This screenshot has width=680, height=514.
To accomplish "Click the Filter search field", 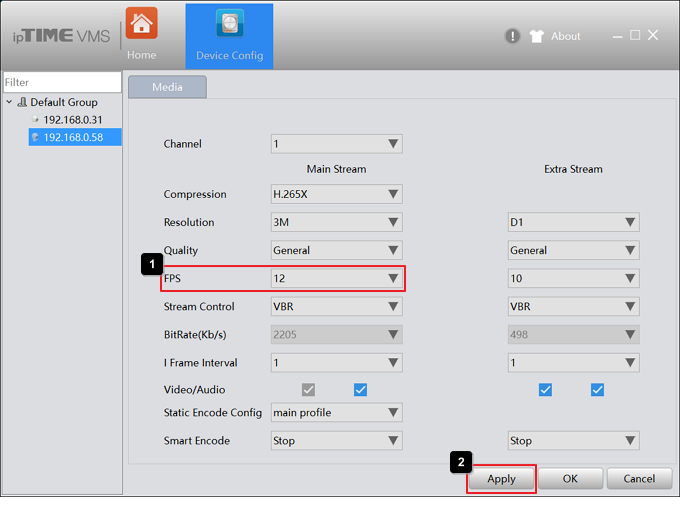I will [62, 82].
